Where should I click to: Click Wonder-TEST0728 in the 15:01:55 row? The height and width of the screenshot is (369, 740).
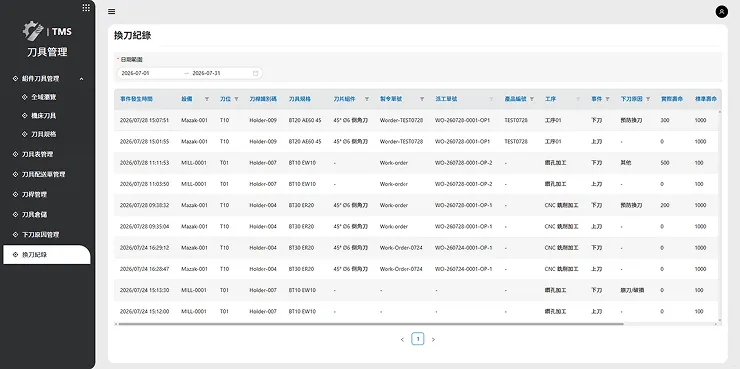(401, 142)
